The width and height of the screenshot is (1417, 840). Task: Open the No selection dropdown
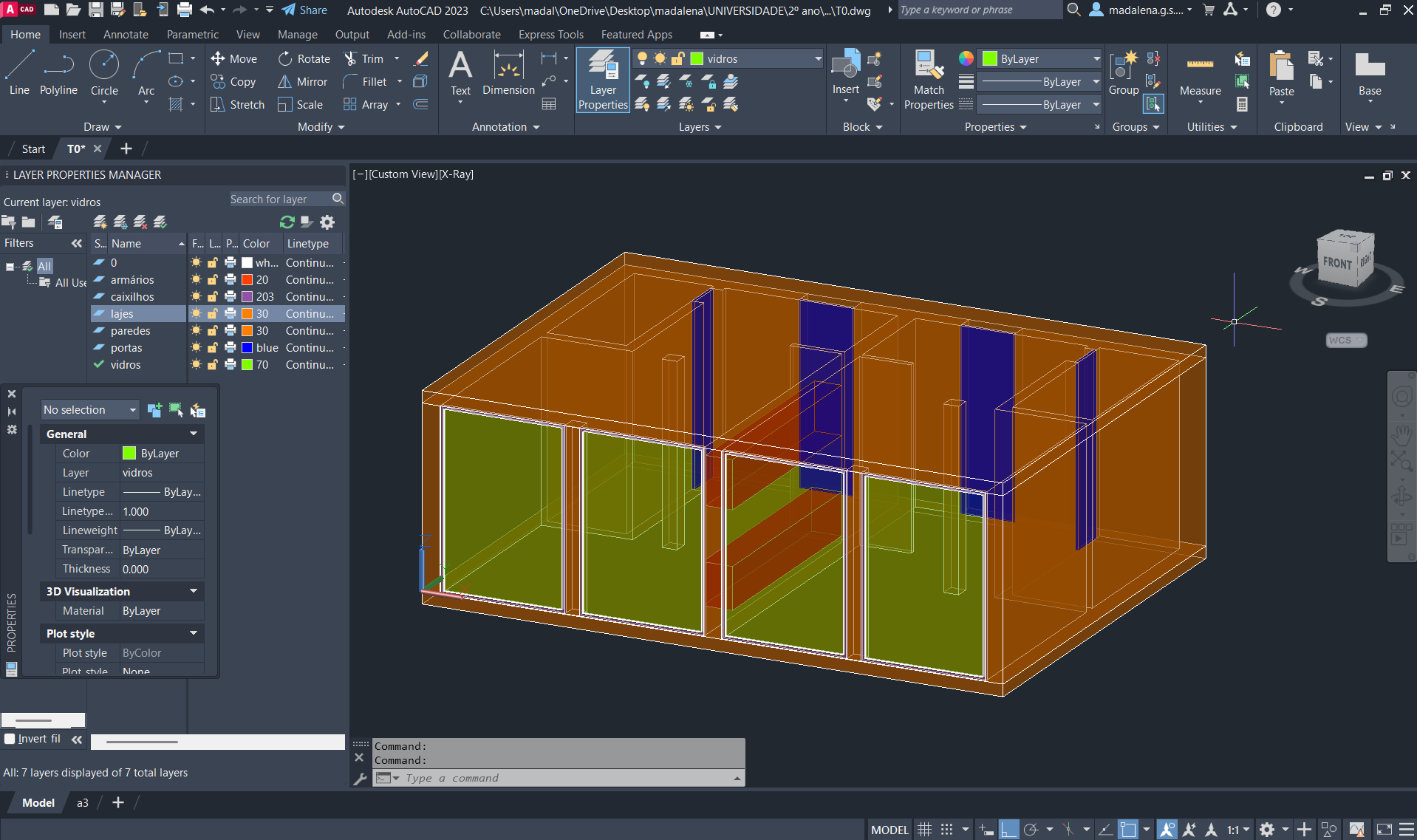click(89, 410)
